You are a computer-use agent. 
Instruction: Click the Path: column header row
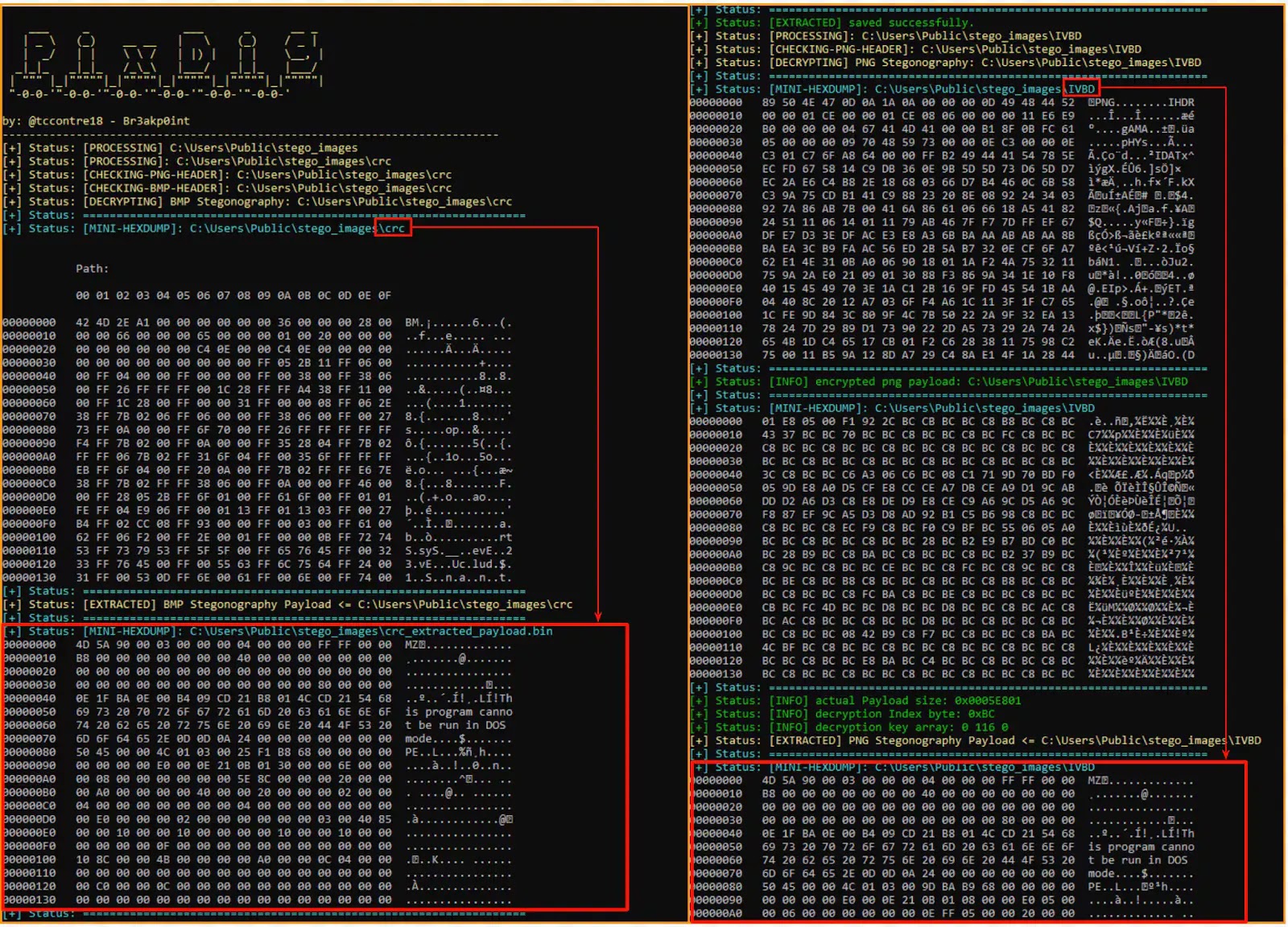pyautogui.click(x=91, y=268)
